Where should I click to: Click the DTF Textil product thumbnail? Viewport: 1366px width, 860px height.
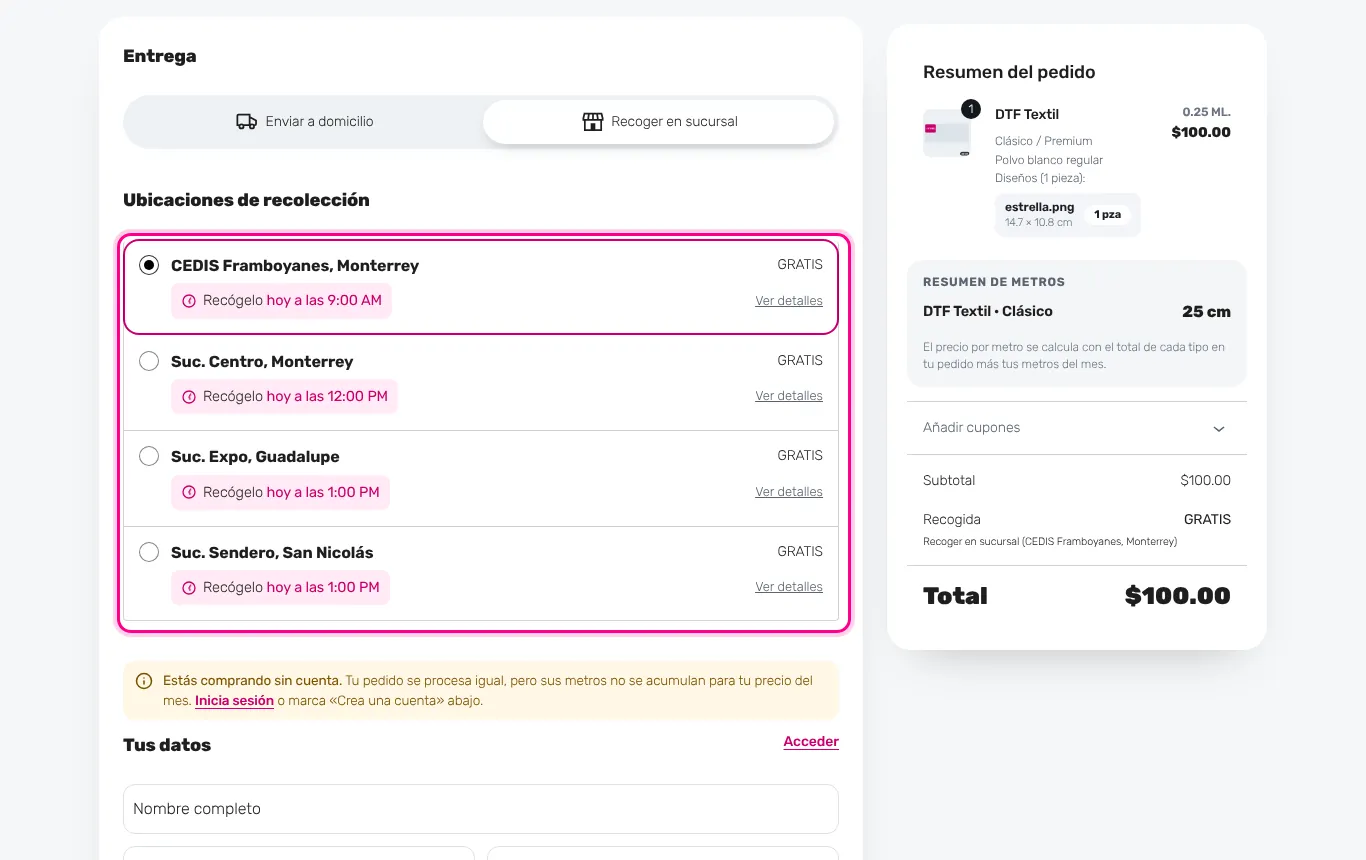point(947,133)
